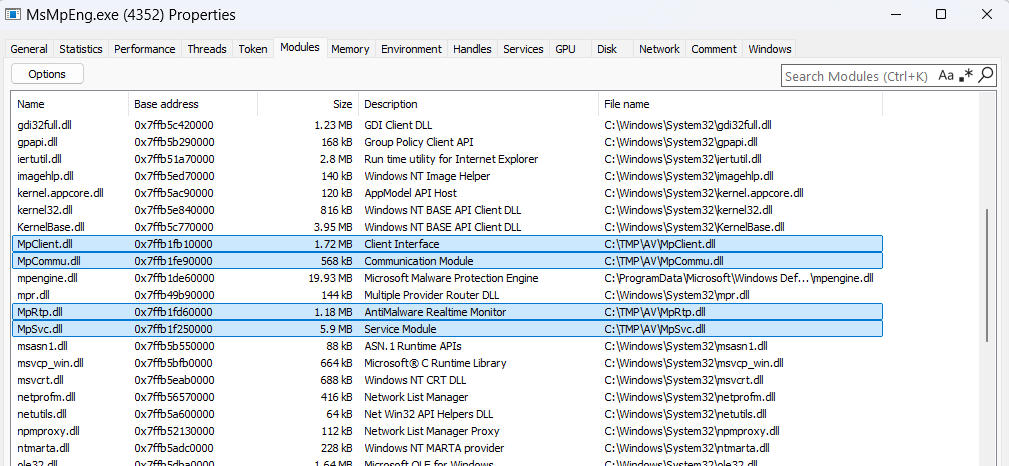Select the iertutil.dll module row

click(x=447, y=159)
